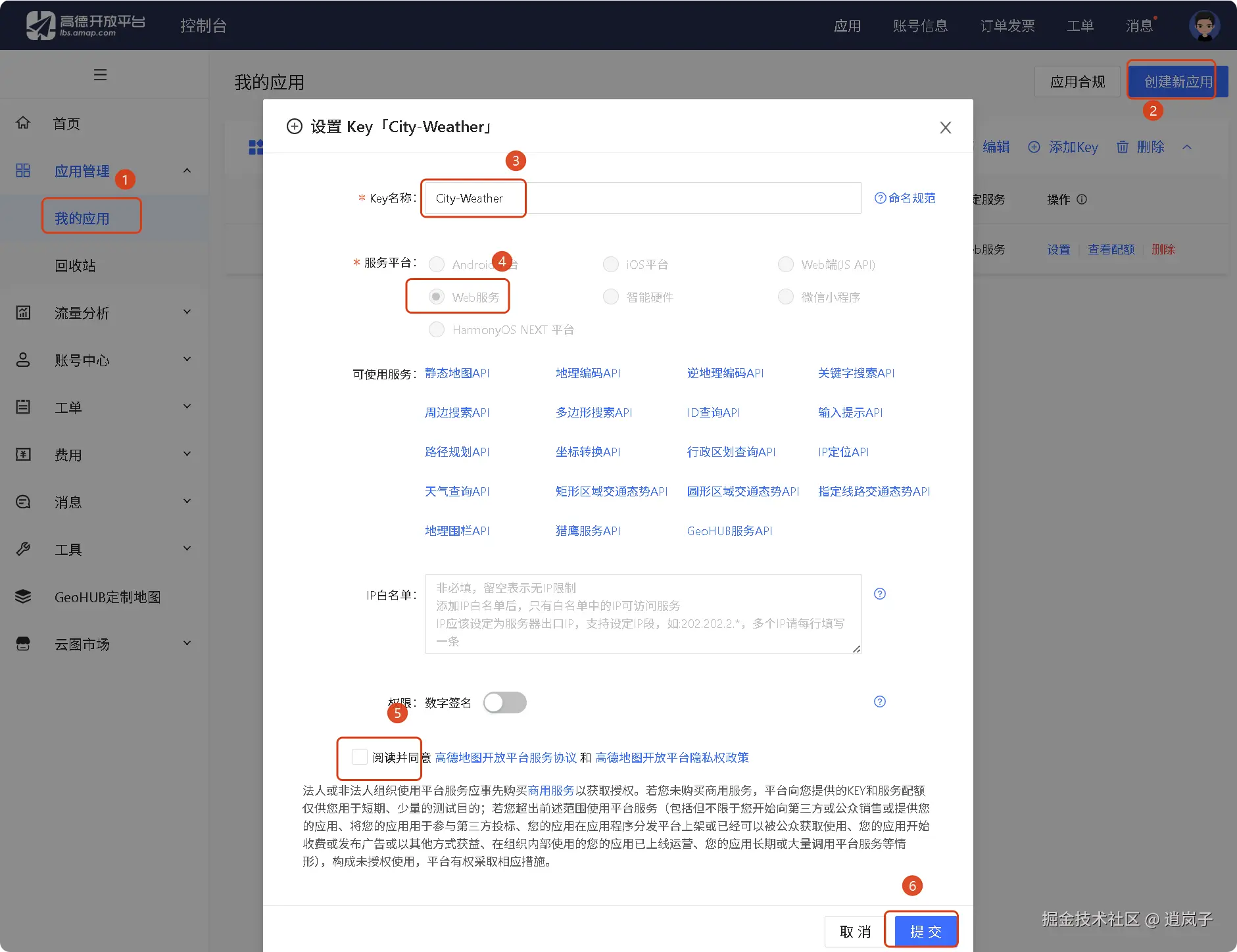Click the home icon beside 首页
The width and height of the screenshot is (1237, 952).
(23, 123)
